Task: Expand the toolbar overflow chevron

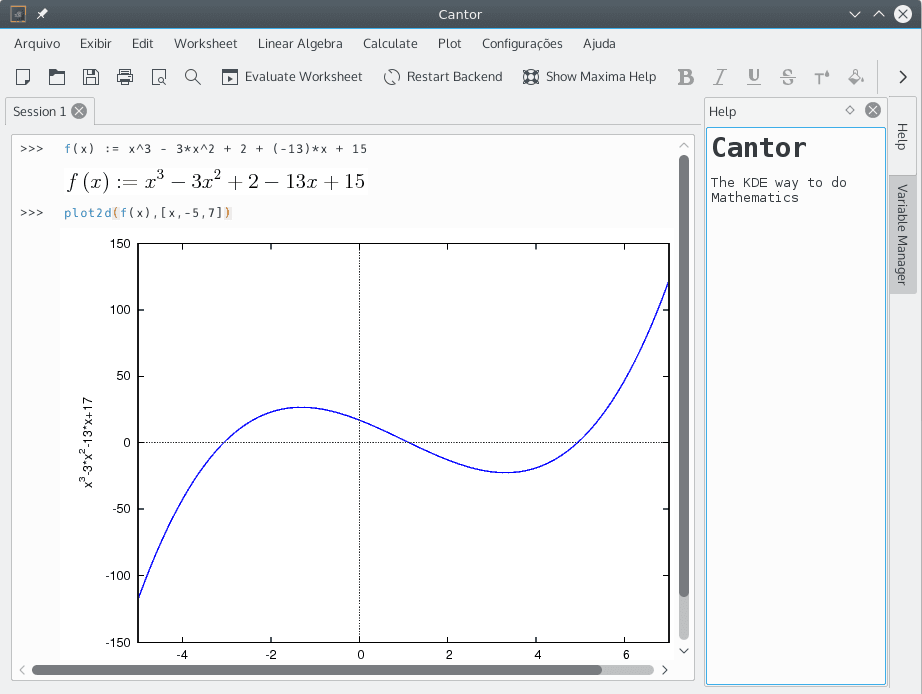Action: pyautogui.click(x=903, y=77)
